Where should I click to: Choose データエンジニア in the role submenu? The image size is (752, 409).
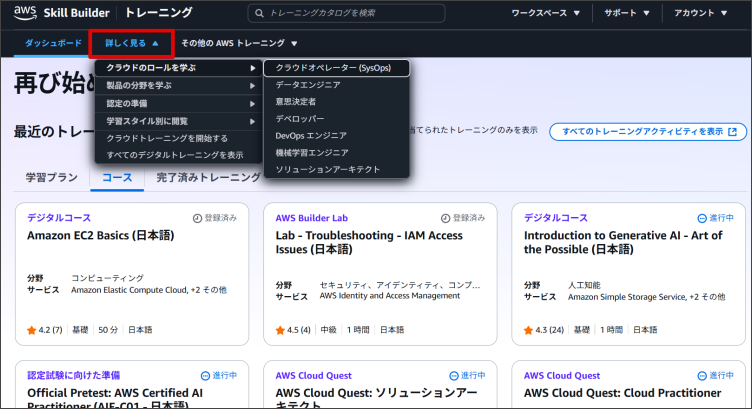308,85
